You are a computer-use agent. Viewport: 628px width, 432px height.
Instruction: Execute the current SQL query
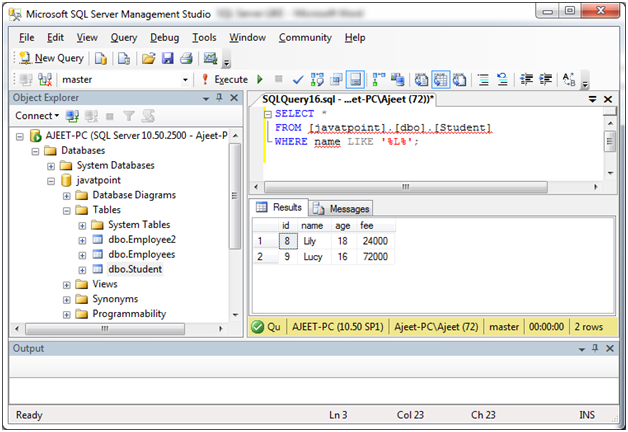point(224,79)
